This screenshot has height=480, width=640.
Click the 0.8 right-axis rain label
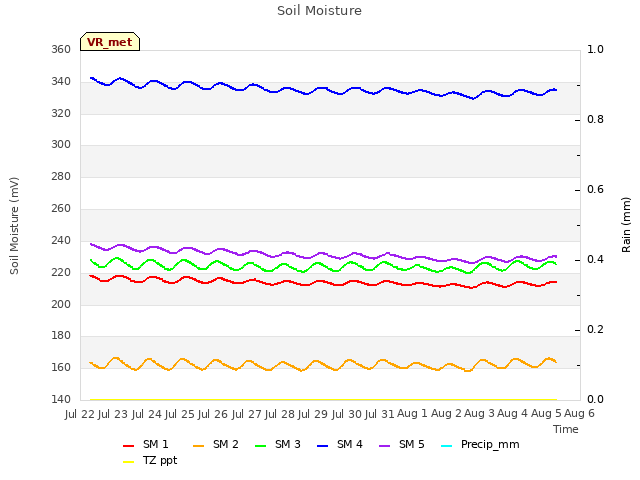(595, 120)
